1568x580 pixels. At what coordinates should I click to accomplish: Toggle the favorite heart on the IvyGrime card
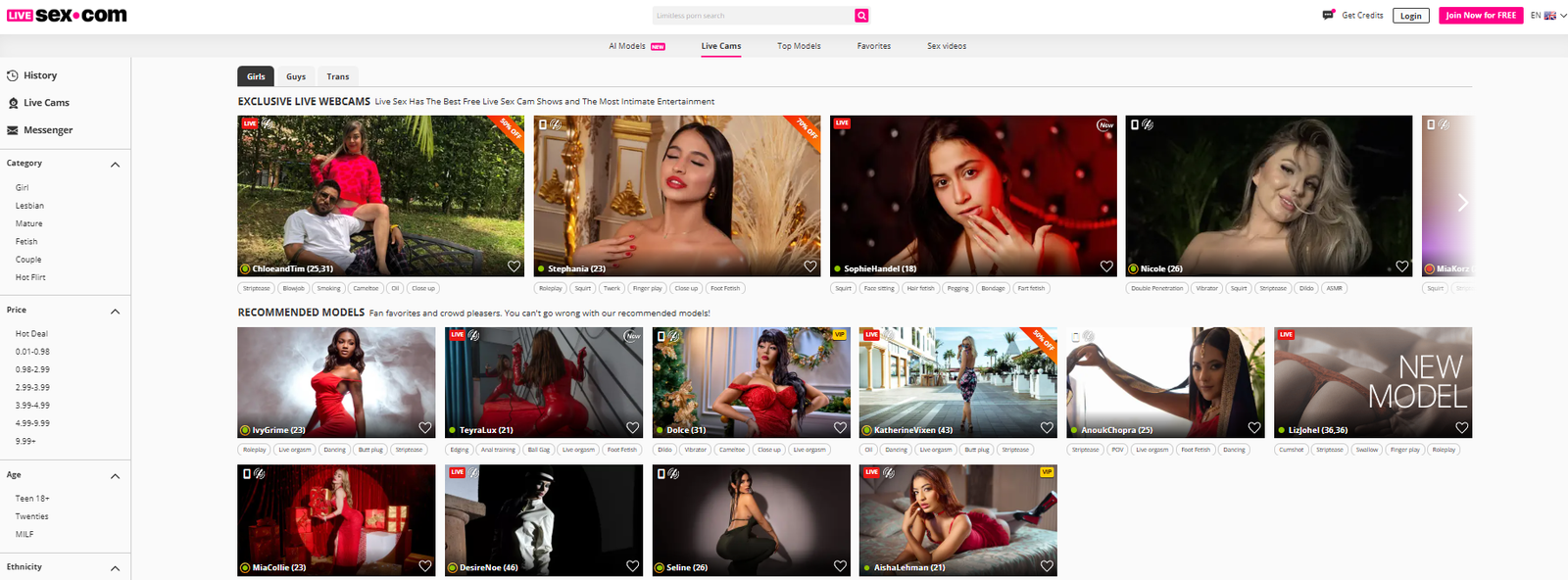click(424, 428)
